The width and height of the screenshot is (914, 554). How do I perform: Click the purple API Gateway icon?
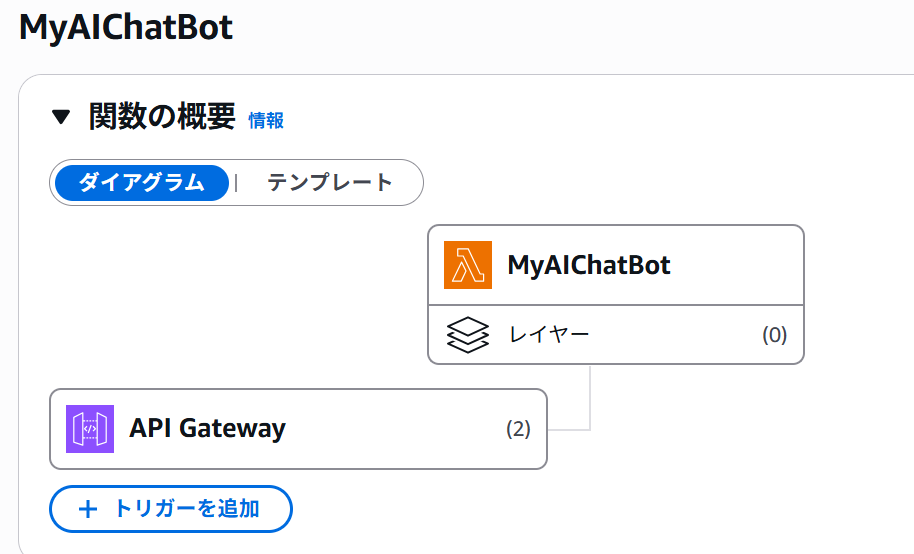pos(90,429)
